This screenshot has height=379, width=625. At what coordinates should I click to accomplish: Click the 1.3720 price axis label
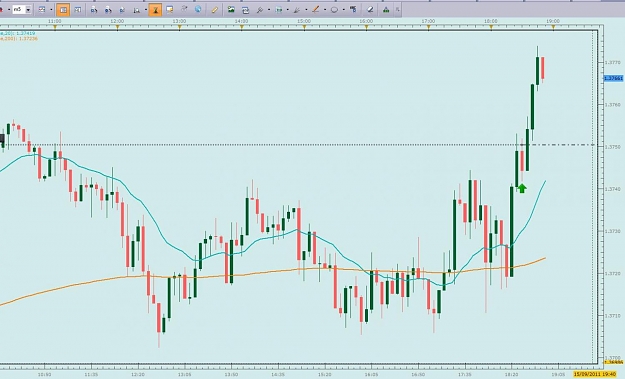point(613,274)
